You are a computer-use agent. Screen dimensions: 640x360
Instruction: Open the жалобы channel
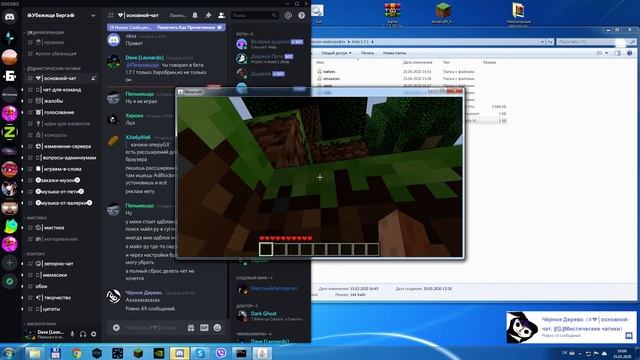pyautogui.click(x=61, y=101)
